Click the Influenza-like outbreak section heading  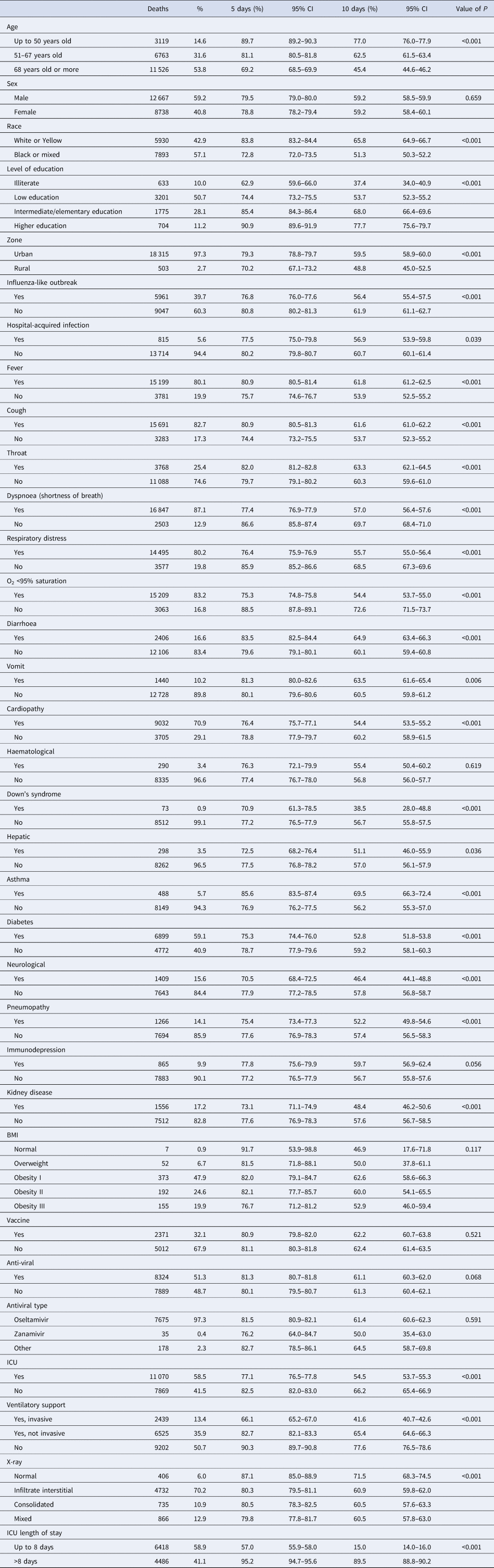pos(42,282)
